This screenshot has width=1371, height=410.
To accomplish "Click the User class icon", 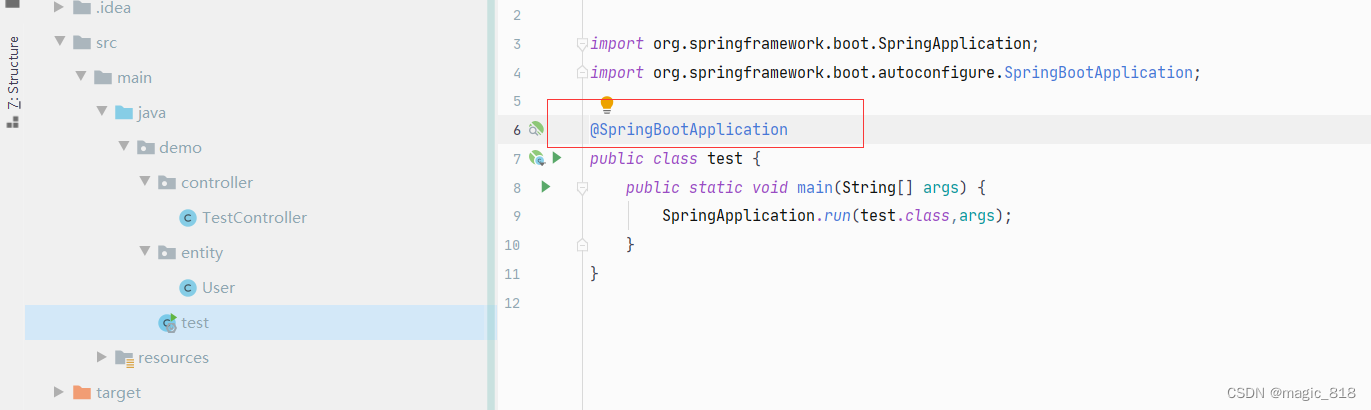I will coord(187,288).
